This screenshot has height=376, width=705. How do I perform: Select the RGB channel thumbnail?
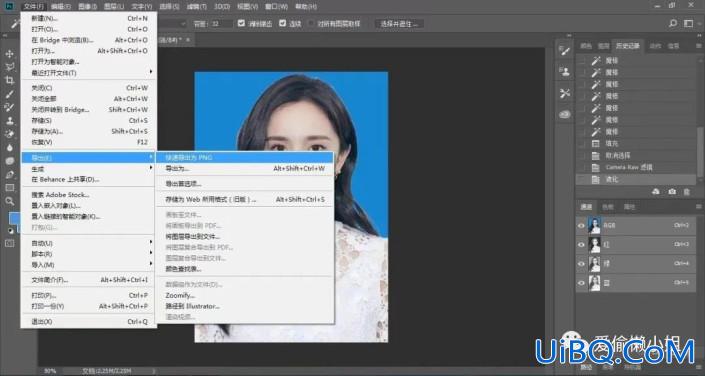click(594, 226)
